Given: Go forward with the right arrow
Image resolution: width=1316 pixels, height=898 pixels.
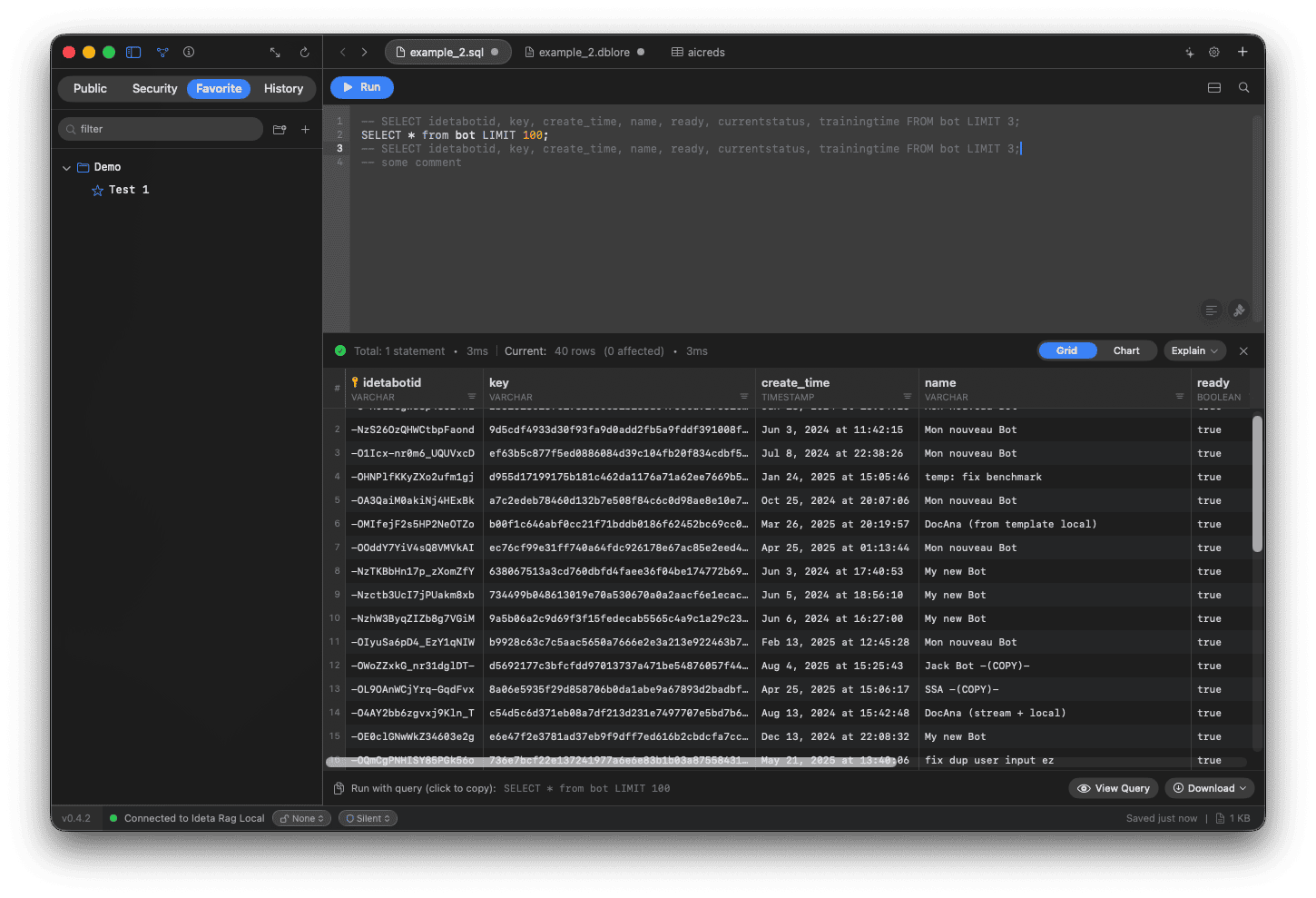Looking at the screenshot, I should [365, 53].
